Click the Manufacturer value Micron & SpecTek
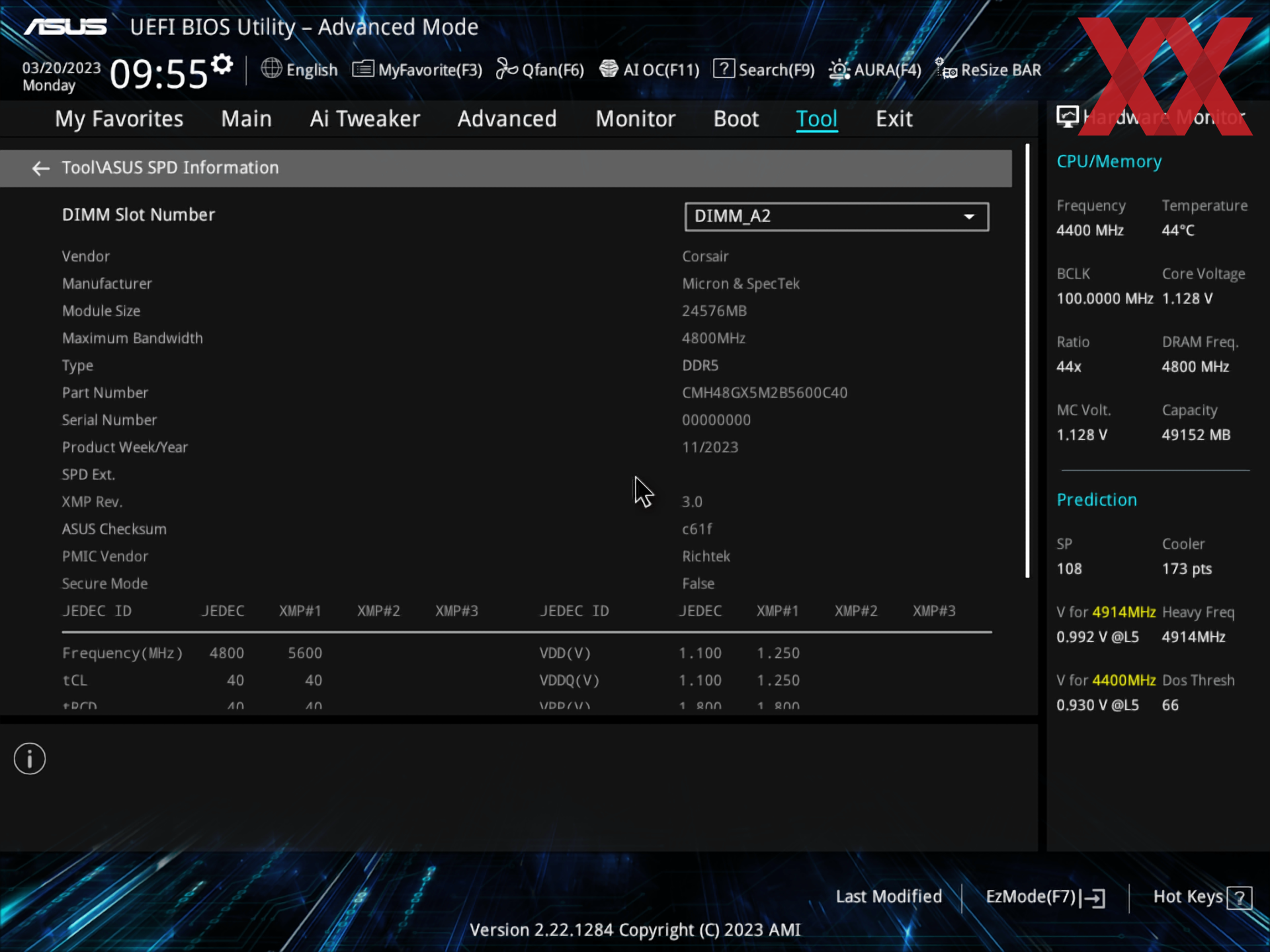 (x=741, y=284)
